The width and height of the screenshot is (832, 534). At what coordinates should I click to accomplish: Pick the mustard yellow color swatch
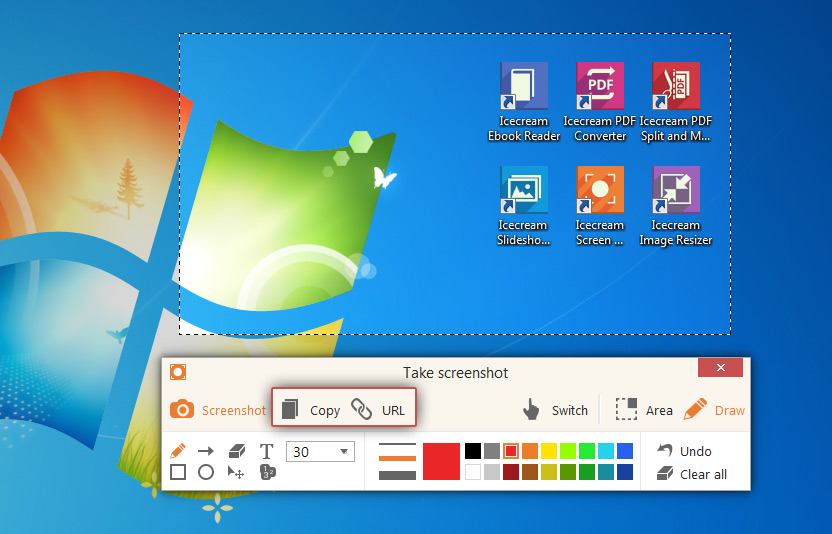[549, 472]
